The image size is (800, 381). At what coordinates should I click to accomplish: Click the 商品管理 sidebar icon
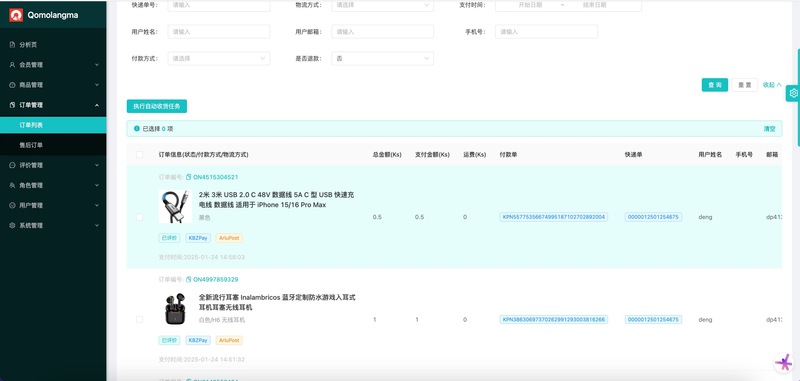click(12, 85)
